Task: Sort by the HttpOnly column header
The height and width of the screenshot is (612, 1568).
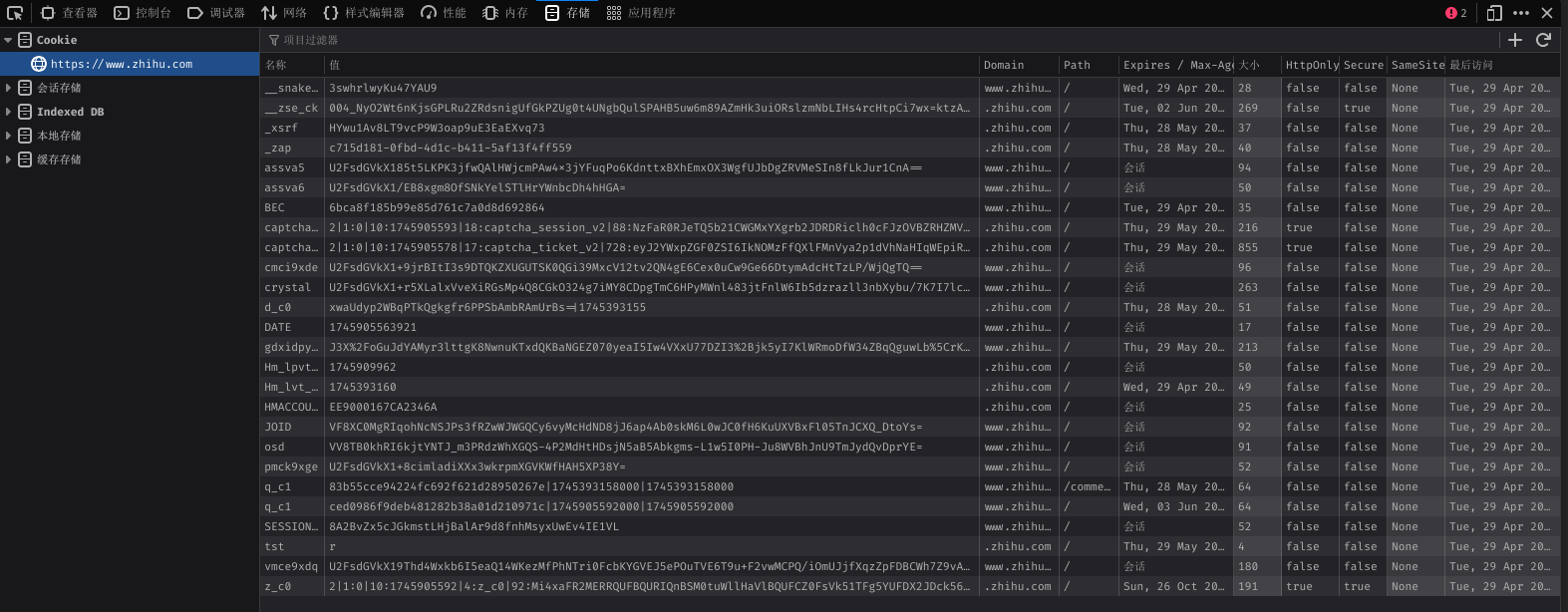Action: tap(1310, 65)
